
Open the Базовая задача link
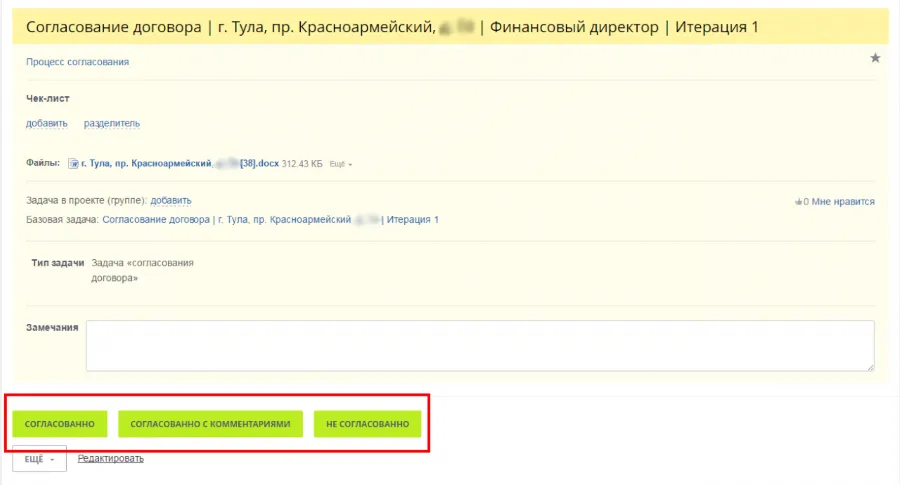(270, 219)
